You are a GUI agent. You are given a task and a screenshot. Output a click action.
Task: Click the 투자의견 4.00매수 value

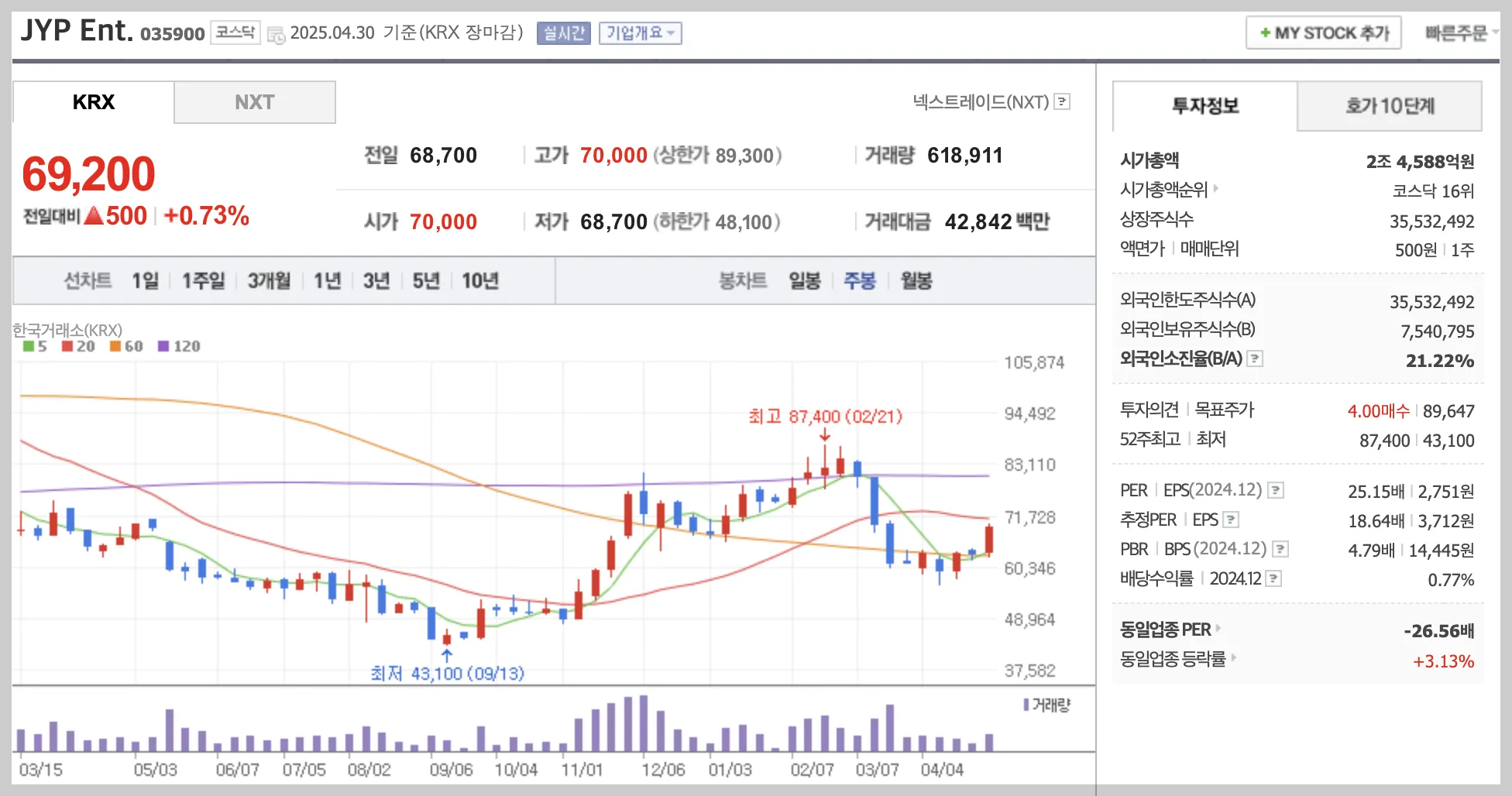pyautogui.click(x=1378, y=410)
